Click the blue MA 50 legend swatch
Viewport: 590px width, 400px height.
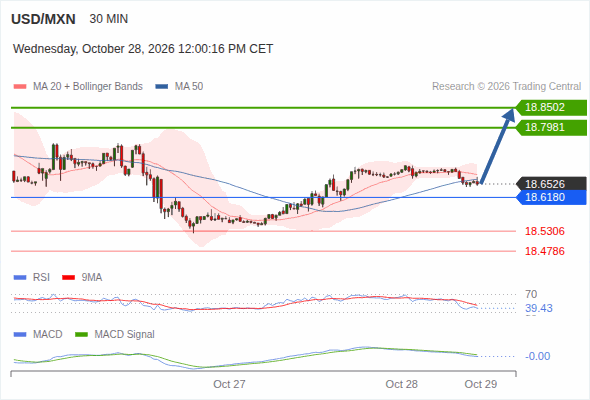tap(162, 87)
